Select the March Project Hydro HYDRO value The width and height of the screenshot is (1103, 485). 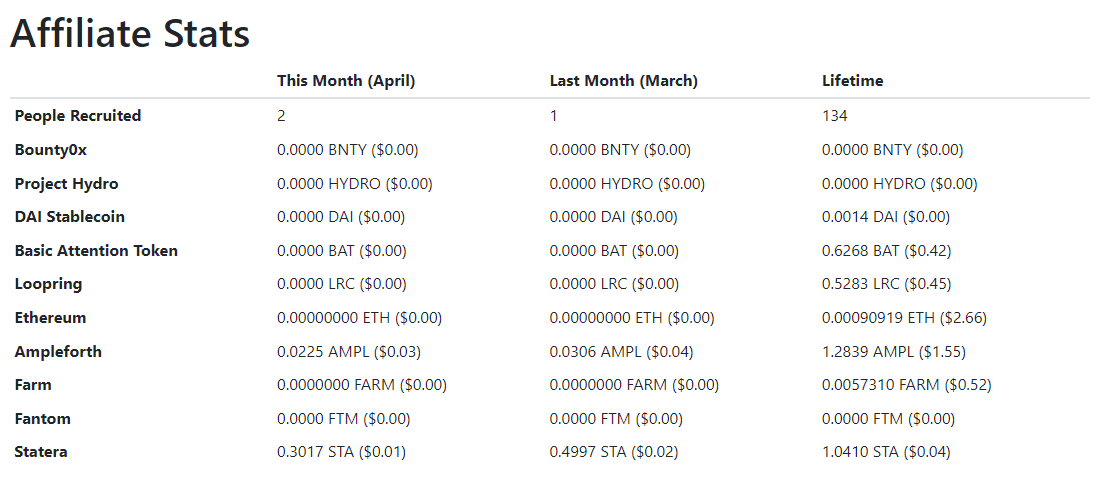pyautogui.click(x=627, y=184)
